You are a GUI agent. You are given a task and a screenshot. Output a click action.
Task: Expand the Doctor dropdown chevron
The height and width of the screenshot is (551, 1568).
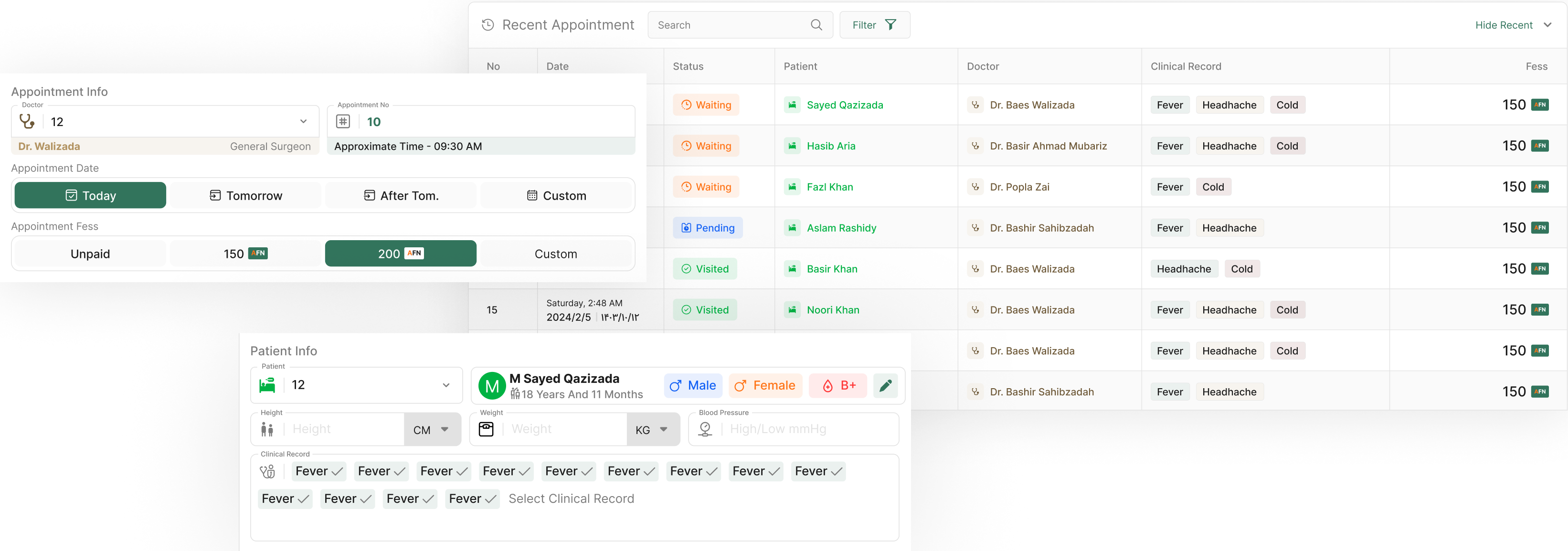pyautogui.click(x=303, y=122)
